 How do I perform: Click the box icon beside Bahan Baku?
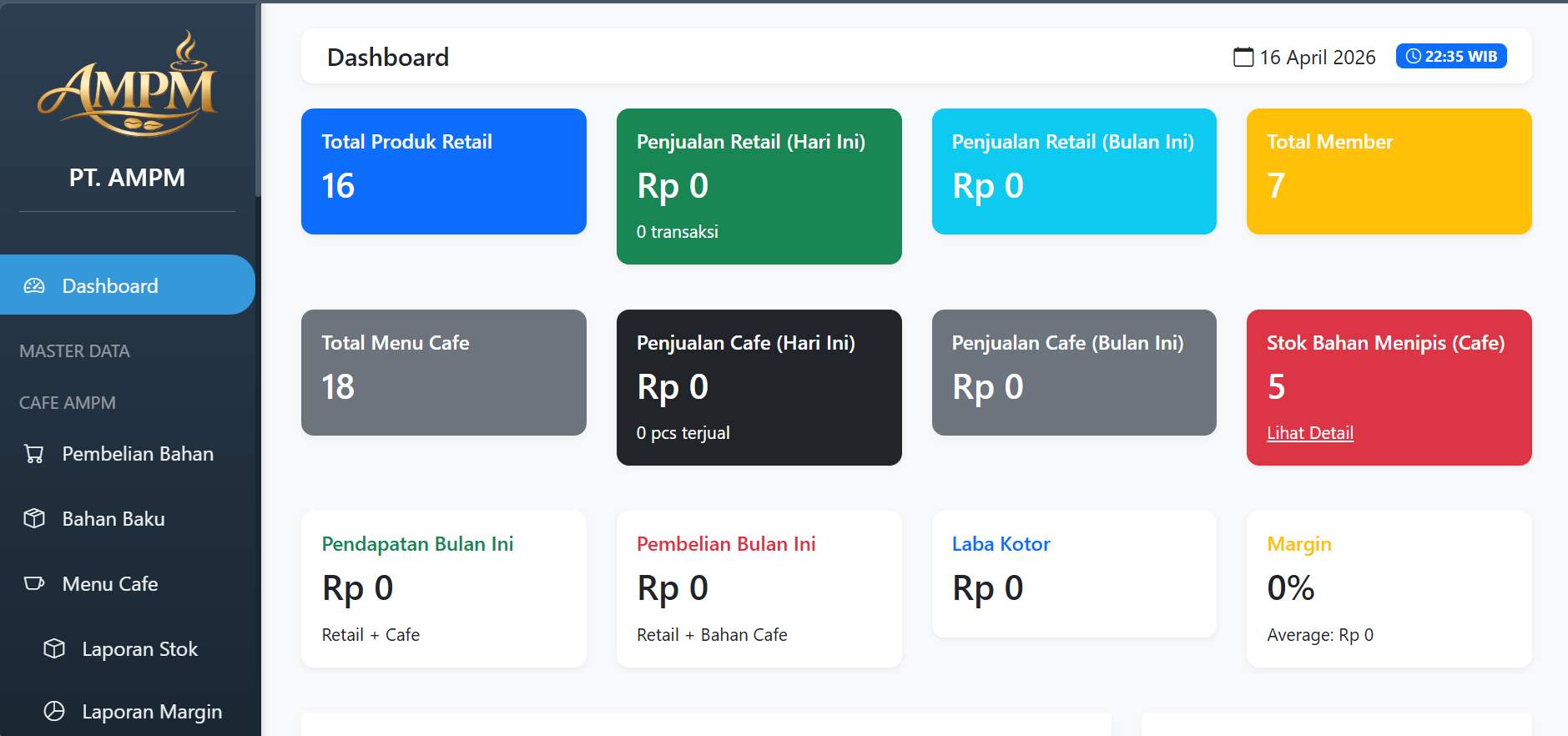(x=34, y=519)
